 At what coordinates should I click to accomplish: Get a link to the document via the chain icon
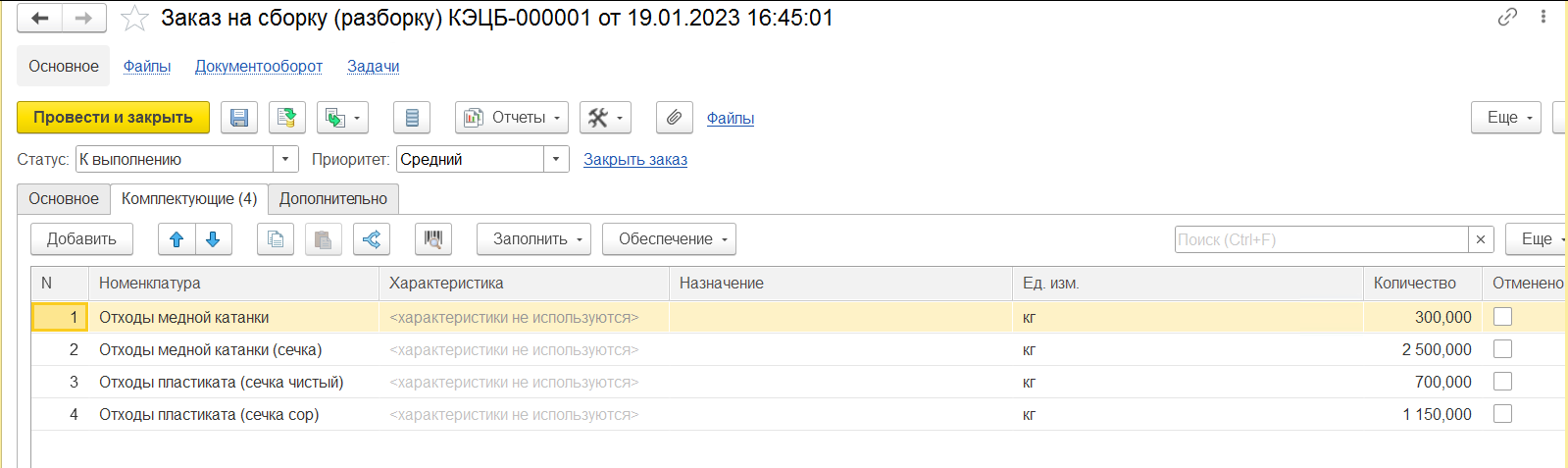tap(1507, 17)
